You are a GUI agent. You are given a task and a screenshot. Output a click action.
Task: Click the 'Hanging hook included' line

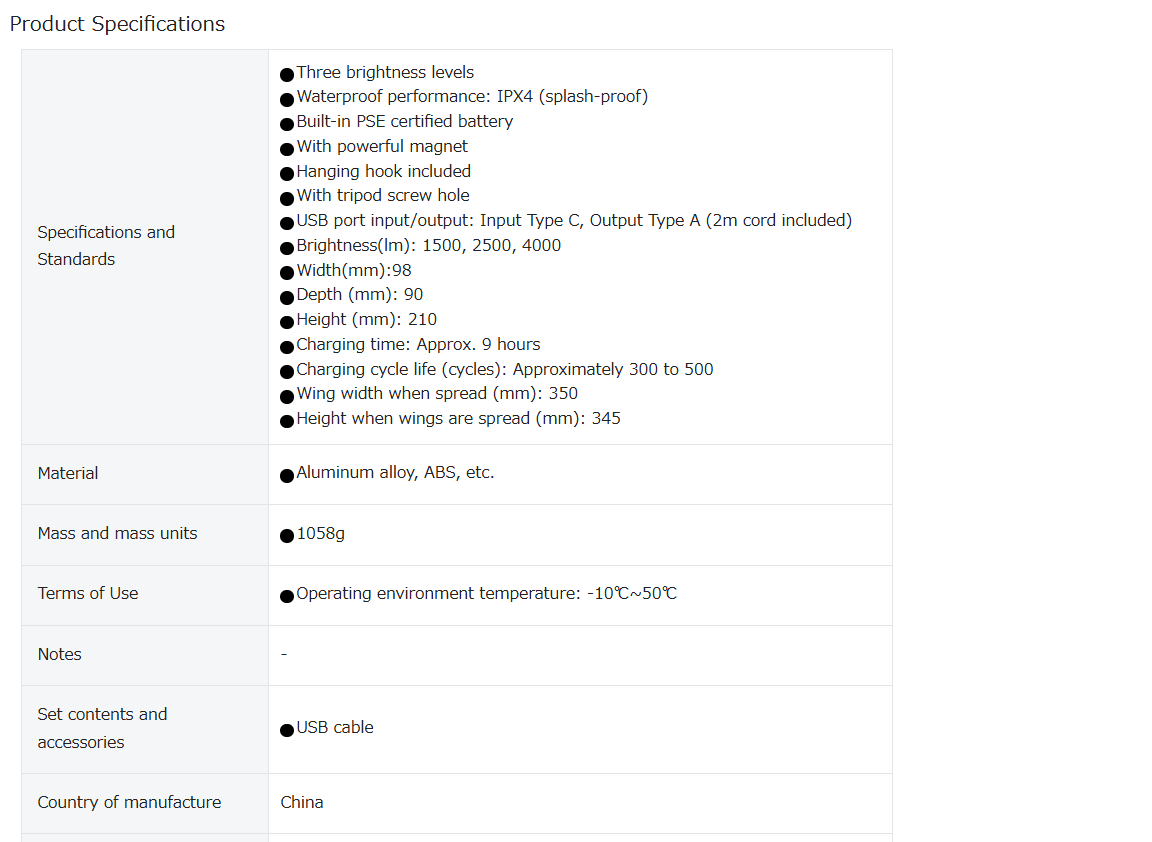click(x=383, y=171)
